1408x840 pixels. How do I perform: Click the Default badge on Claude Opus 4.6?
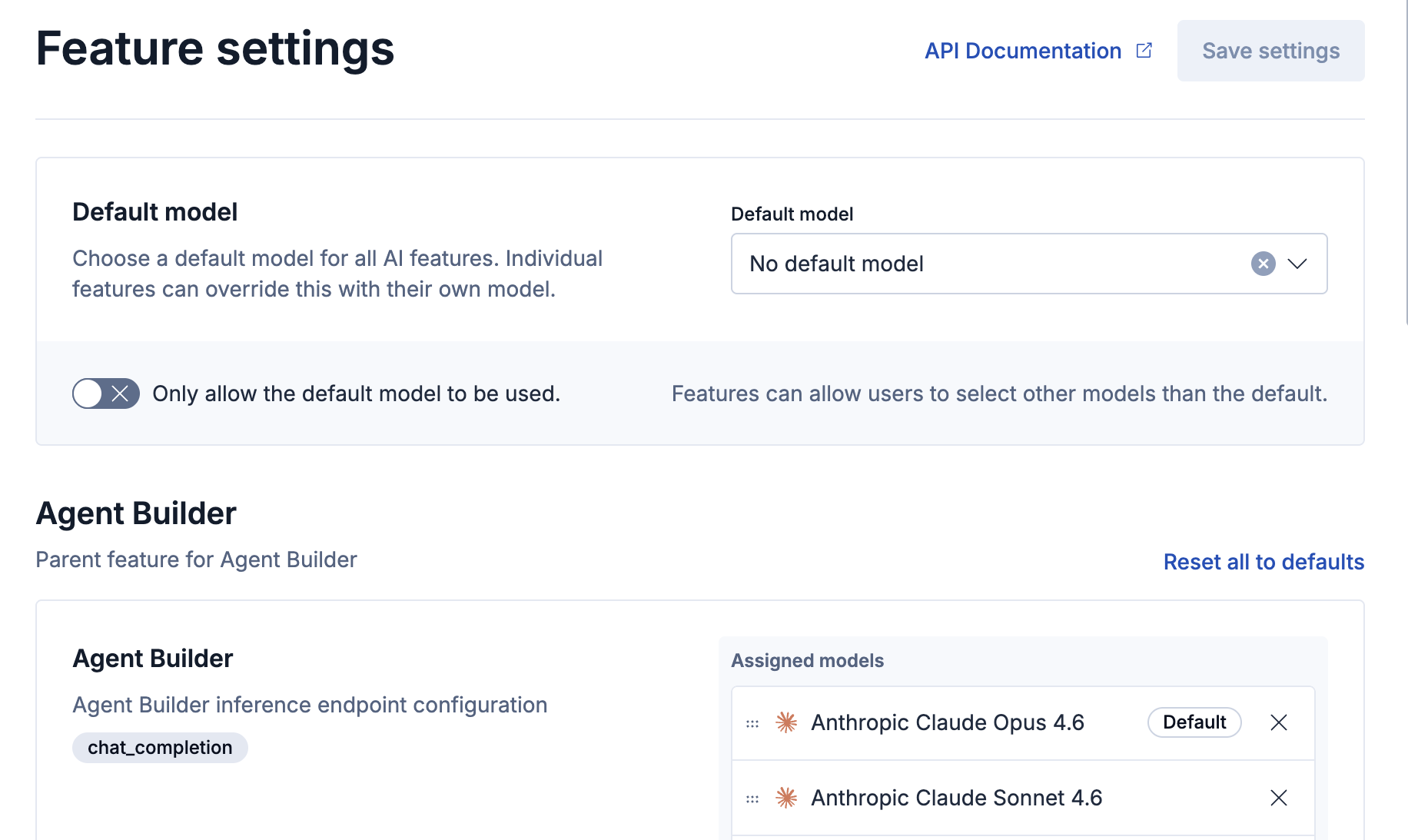[1194, 722]
